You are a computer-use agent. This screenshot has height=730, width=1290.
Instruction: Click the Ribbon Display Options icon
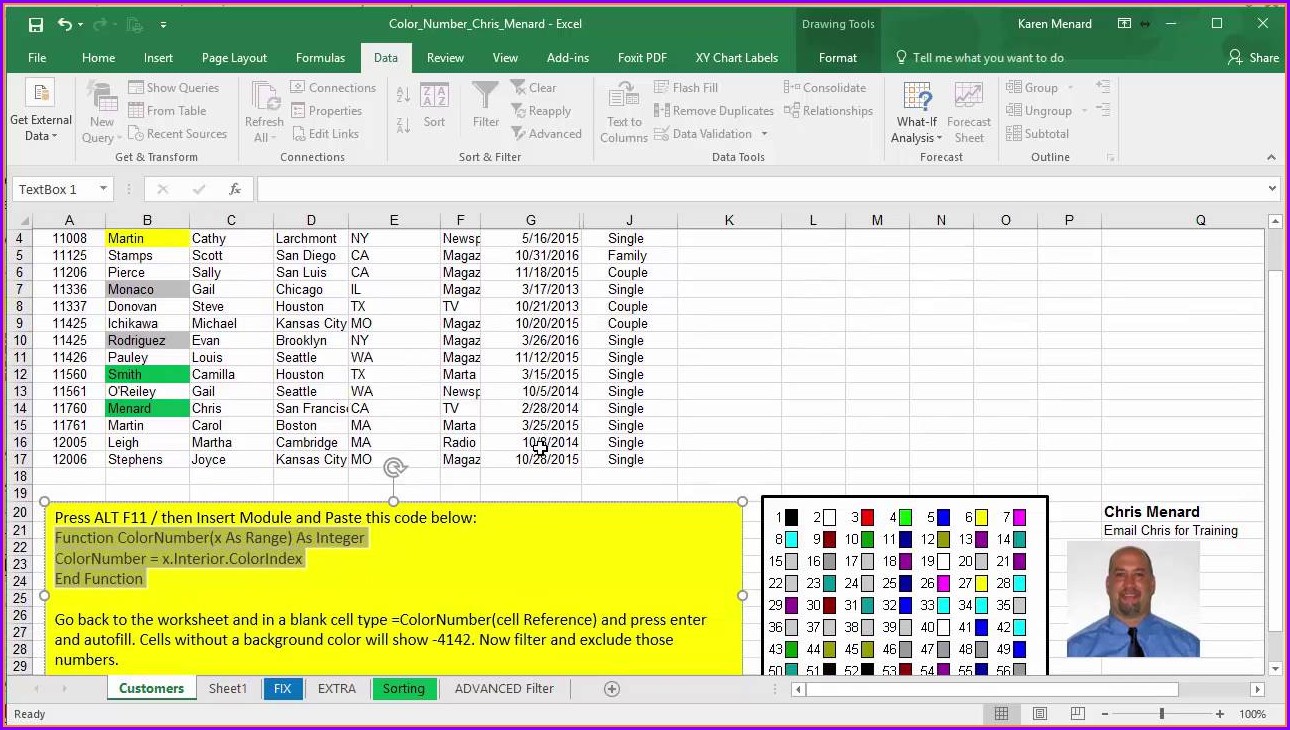1125,24
